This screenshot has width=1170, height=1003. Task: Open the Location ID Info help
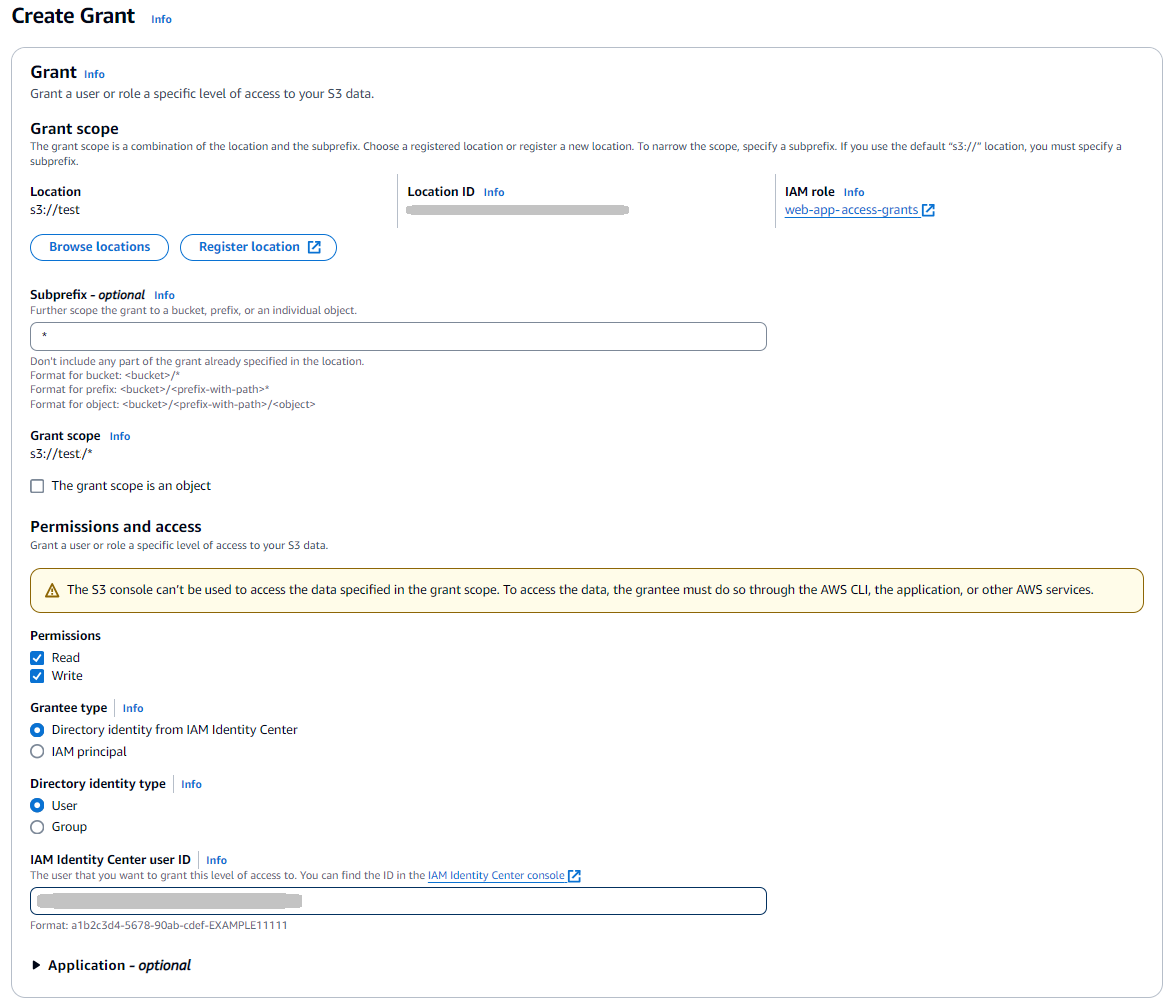point(494,192)
